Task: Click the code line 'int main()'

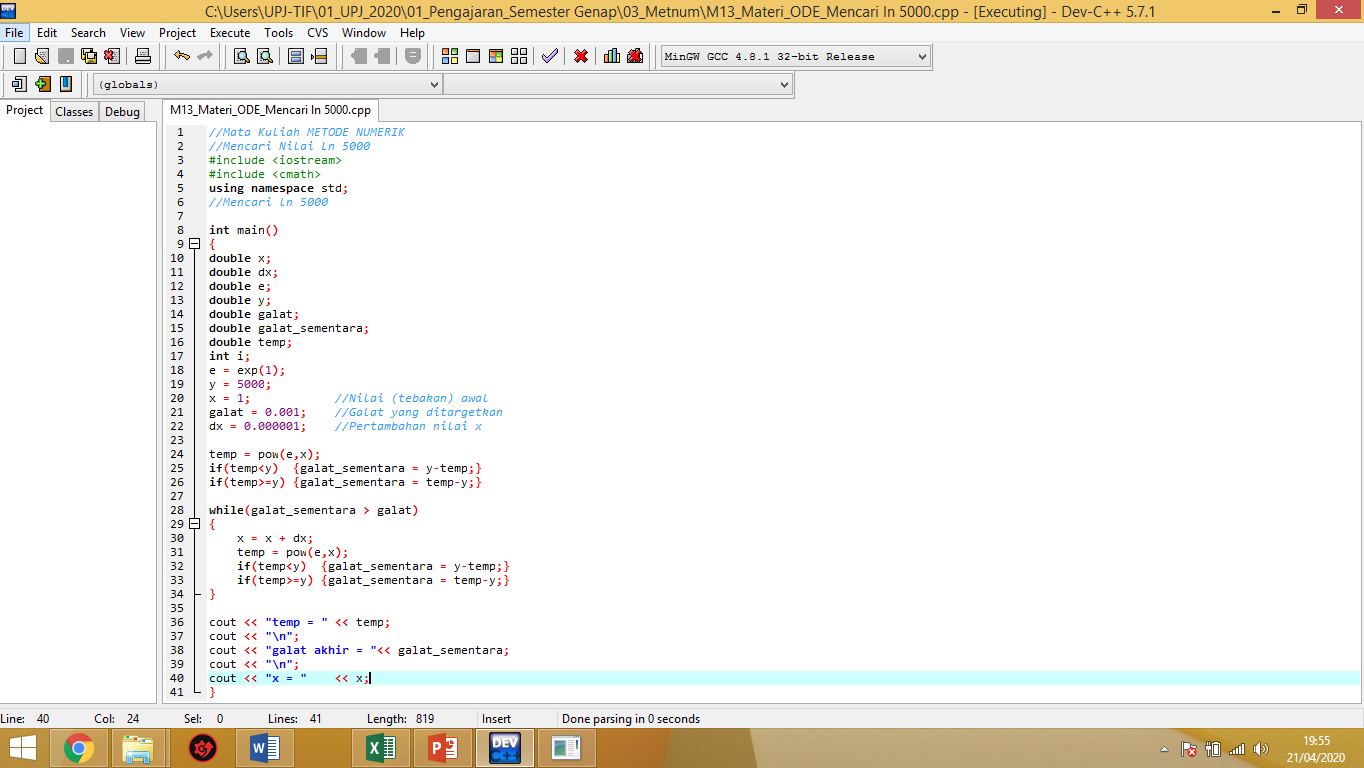Action: click(x=243, y=230)
